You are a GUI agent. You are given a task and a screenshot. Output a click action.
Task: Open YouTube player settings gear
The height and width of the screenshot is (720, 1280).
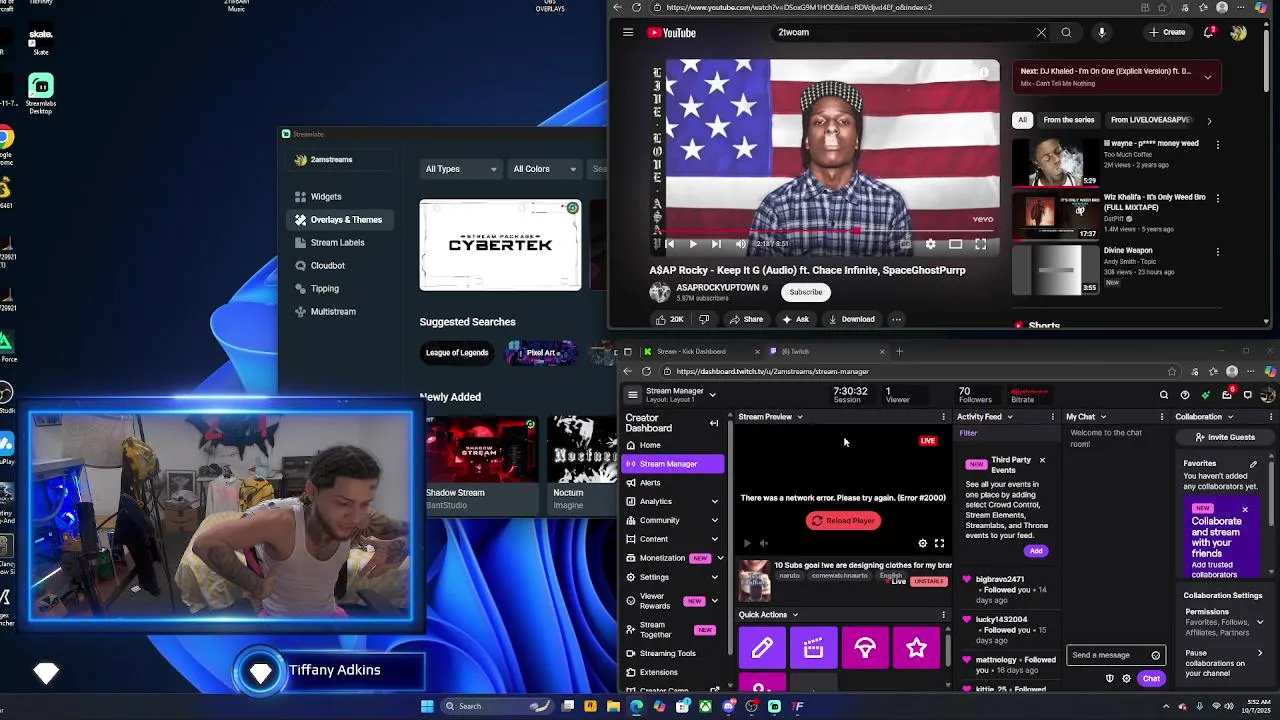point(930,244)
